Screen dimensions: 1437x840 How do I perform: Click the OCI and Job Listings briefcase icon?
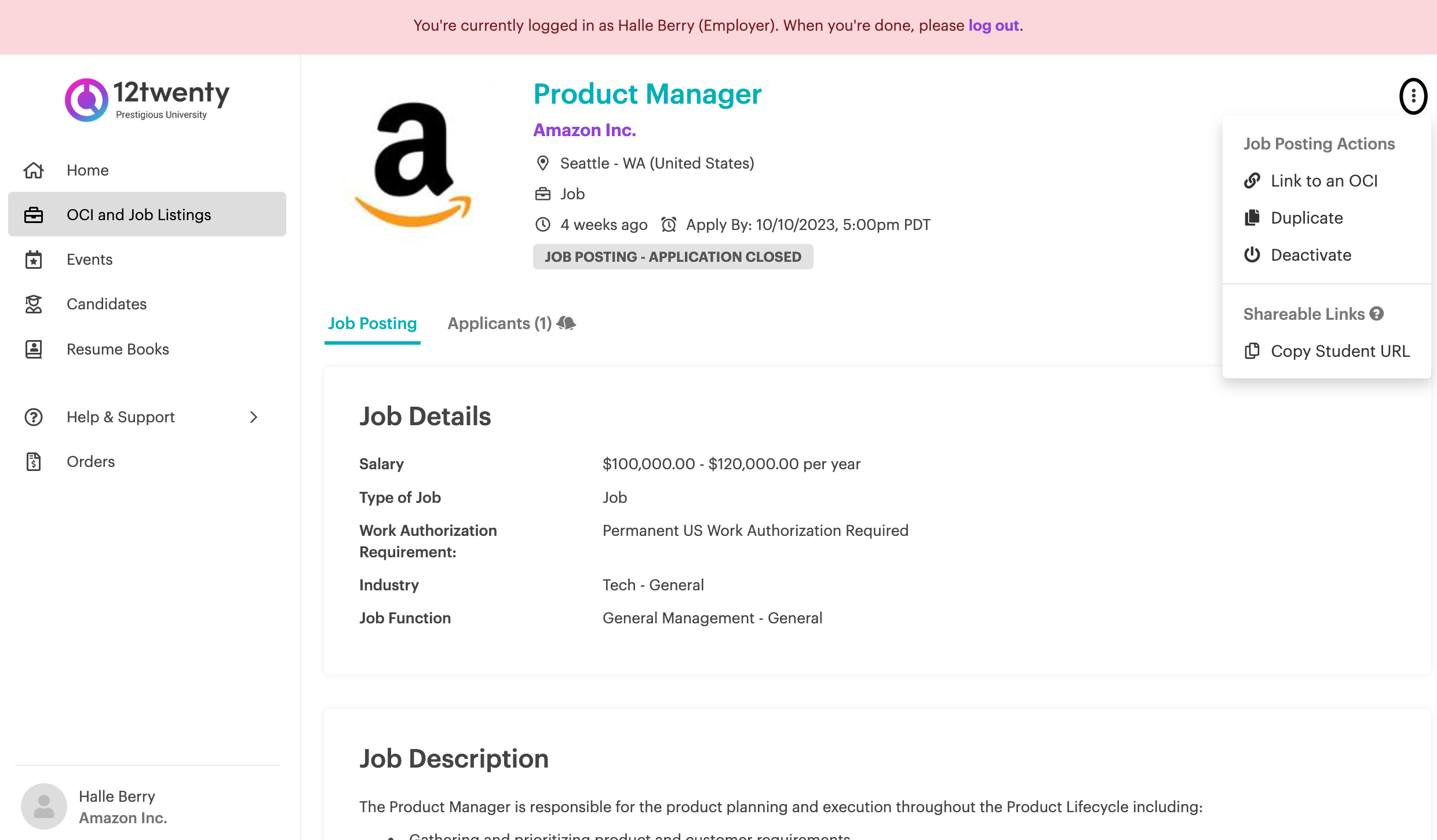pyautogui.click(x=34, y=215)
